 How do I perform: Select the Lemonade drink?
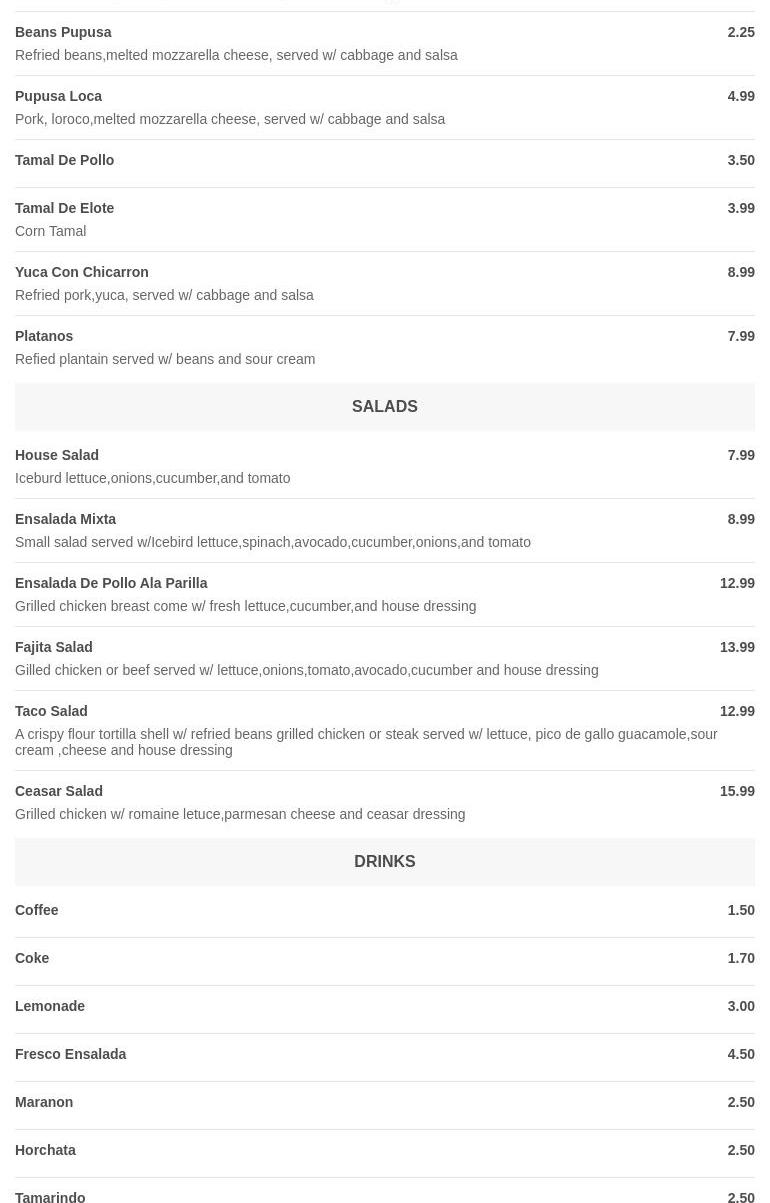point(50,1006)
